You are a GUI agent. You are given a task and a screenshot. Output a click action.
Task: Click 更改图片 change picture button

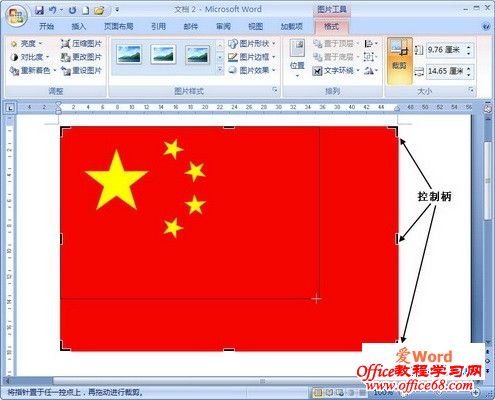tap(81, 57)
